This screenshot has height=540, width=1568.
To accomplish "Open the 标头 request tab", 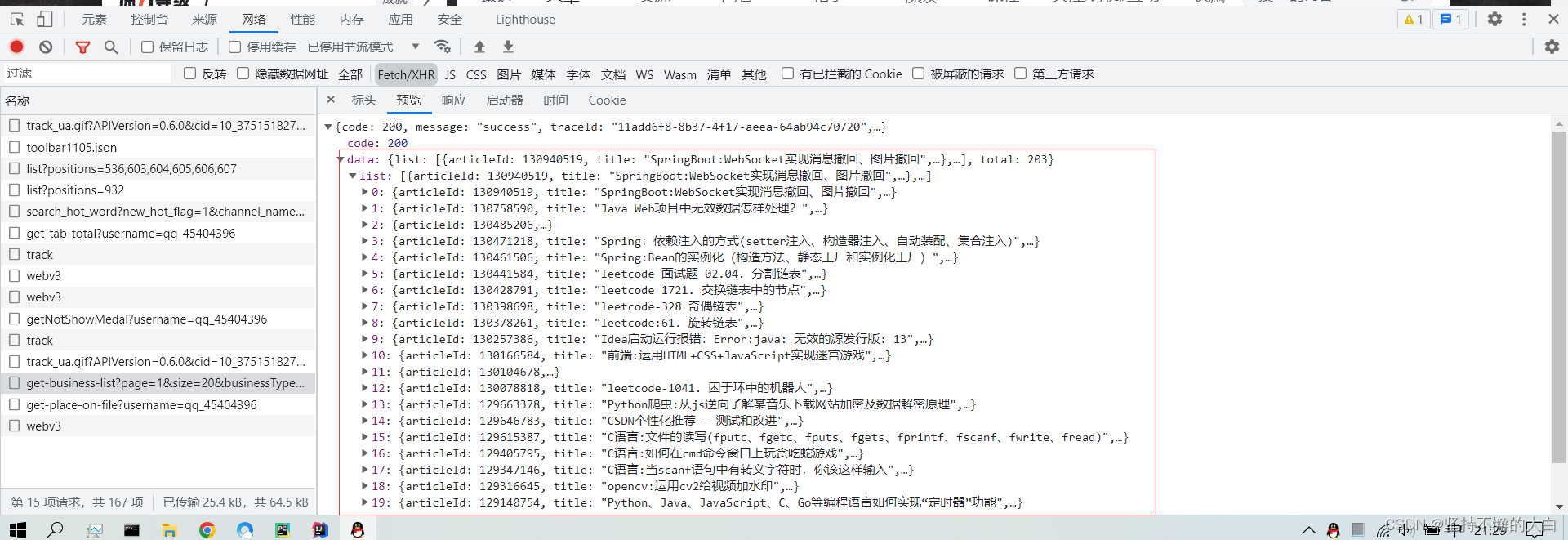I will (x=363, y=100).
